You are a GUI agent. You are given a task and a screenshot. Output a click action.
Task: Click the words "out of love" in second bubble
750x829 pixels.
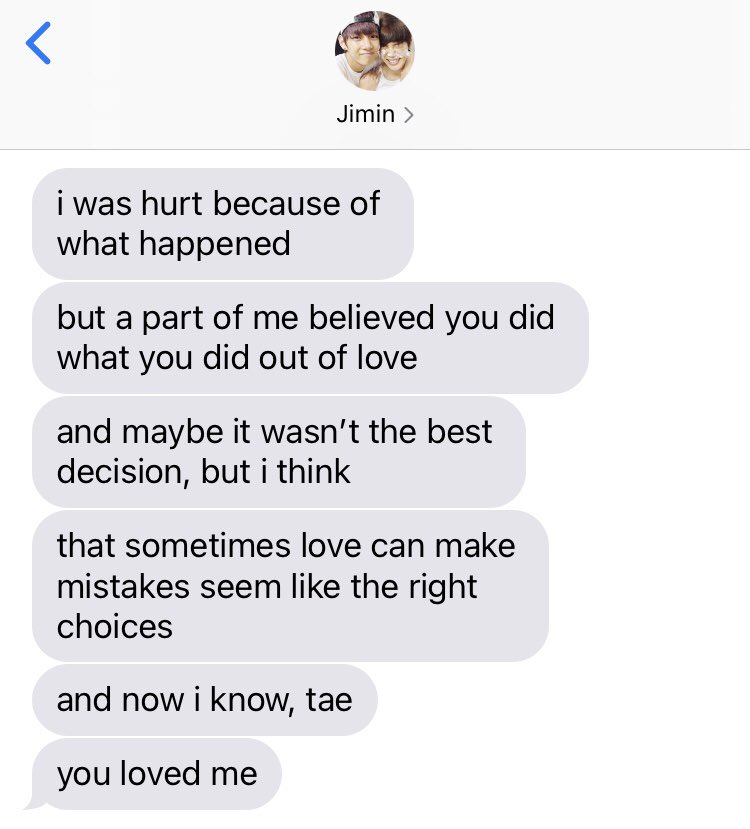[x=338, y=358]
